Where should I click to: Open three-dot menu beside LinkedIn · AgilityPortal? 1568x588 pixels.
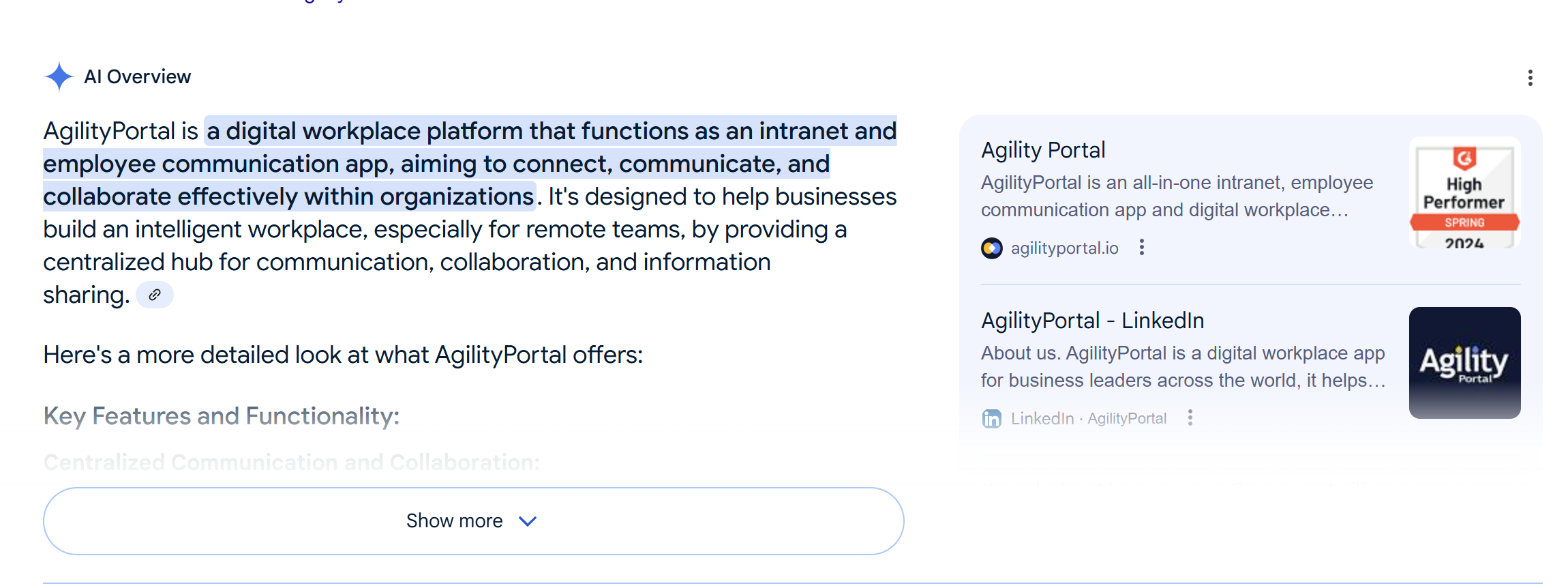(1190, 418)
